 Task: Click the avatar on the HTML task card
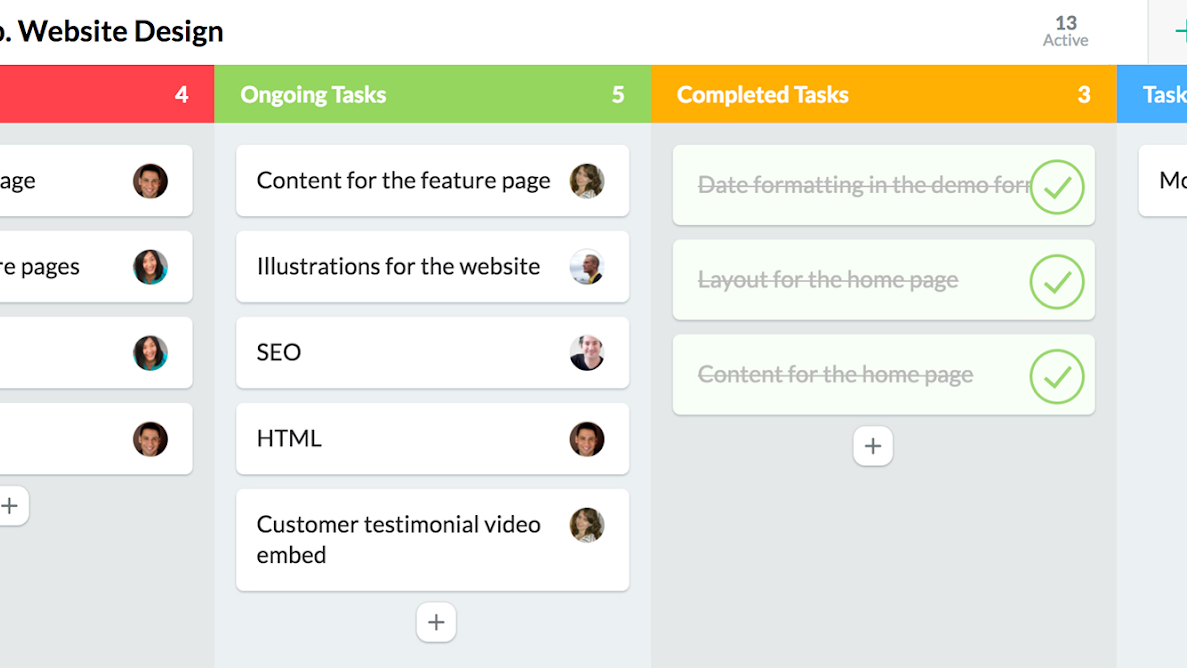(x=588, y=438)
